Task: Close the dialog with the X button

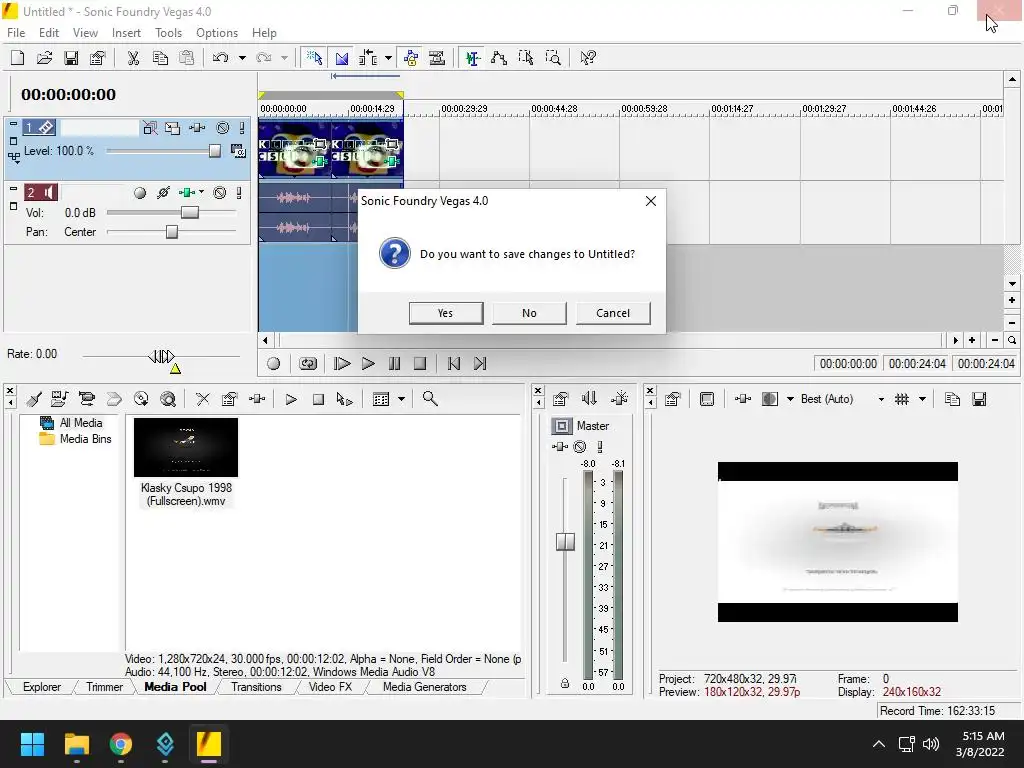Action: [x=650, y=201]
